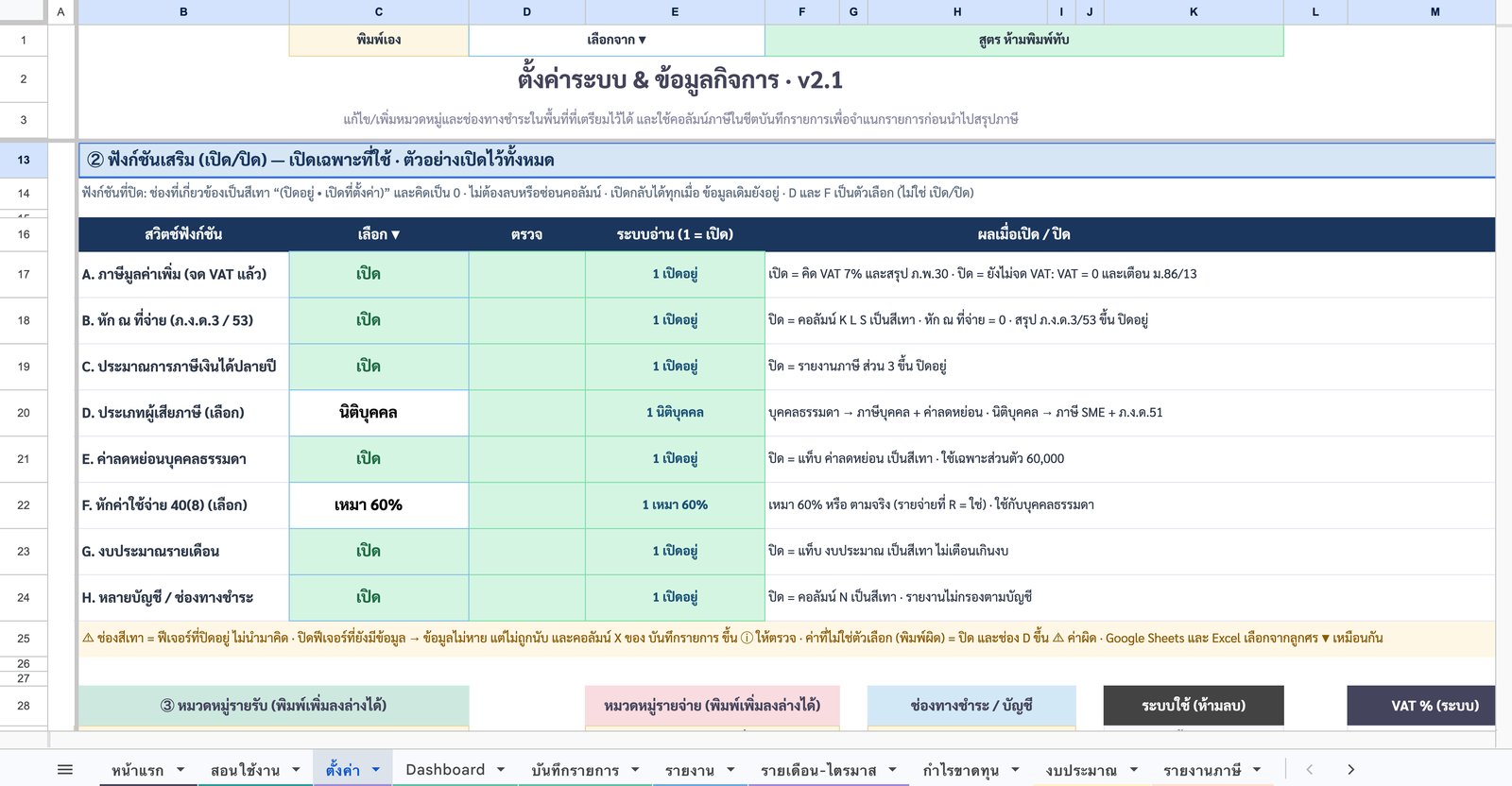Screen dimensions: 1512x786
Task: Open the dropdown arrow on บันทึกรายการ tab
Action: point(635,770)
